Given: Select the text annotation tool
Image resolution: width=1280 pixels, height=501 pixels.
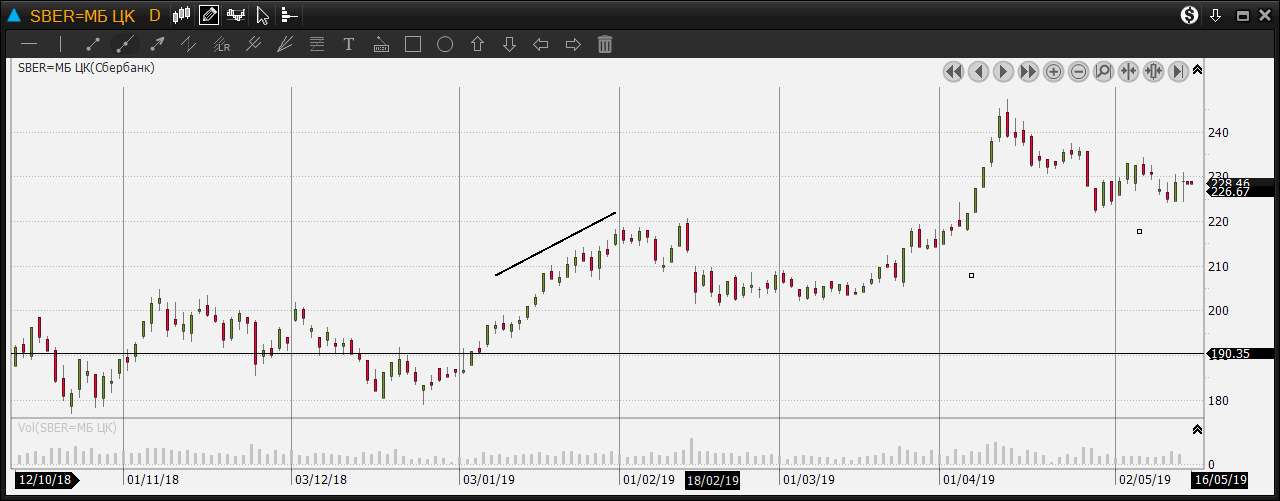Looking at the screenshot, I should tap(349, 44).
